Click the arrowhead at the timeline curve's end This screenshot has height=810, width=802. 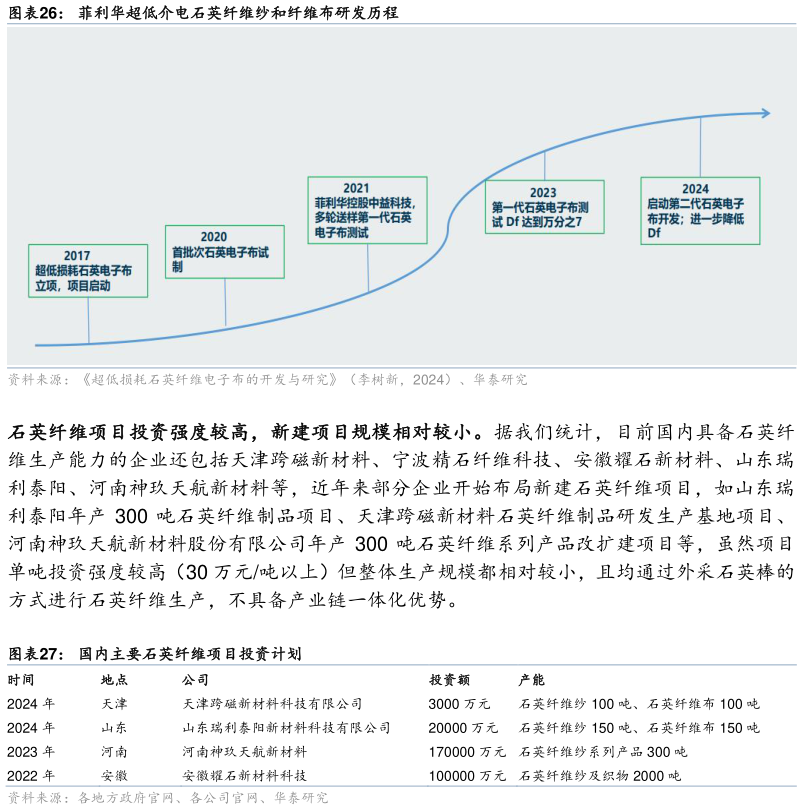(765, 113)
